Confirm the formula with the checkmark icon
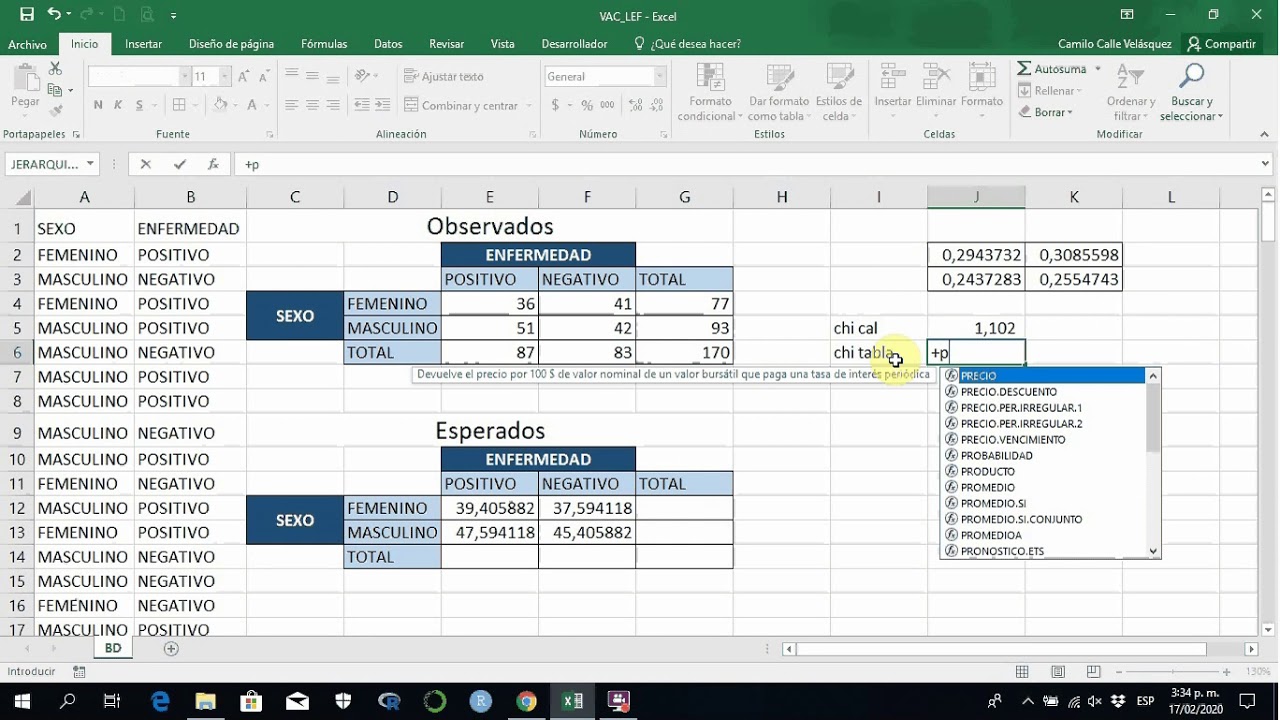This screenshot has height=720, width=1280. 179,165
